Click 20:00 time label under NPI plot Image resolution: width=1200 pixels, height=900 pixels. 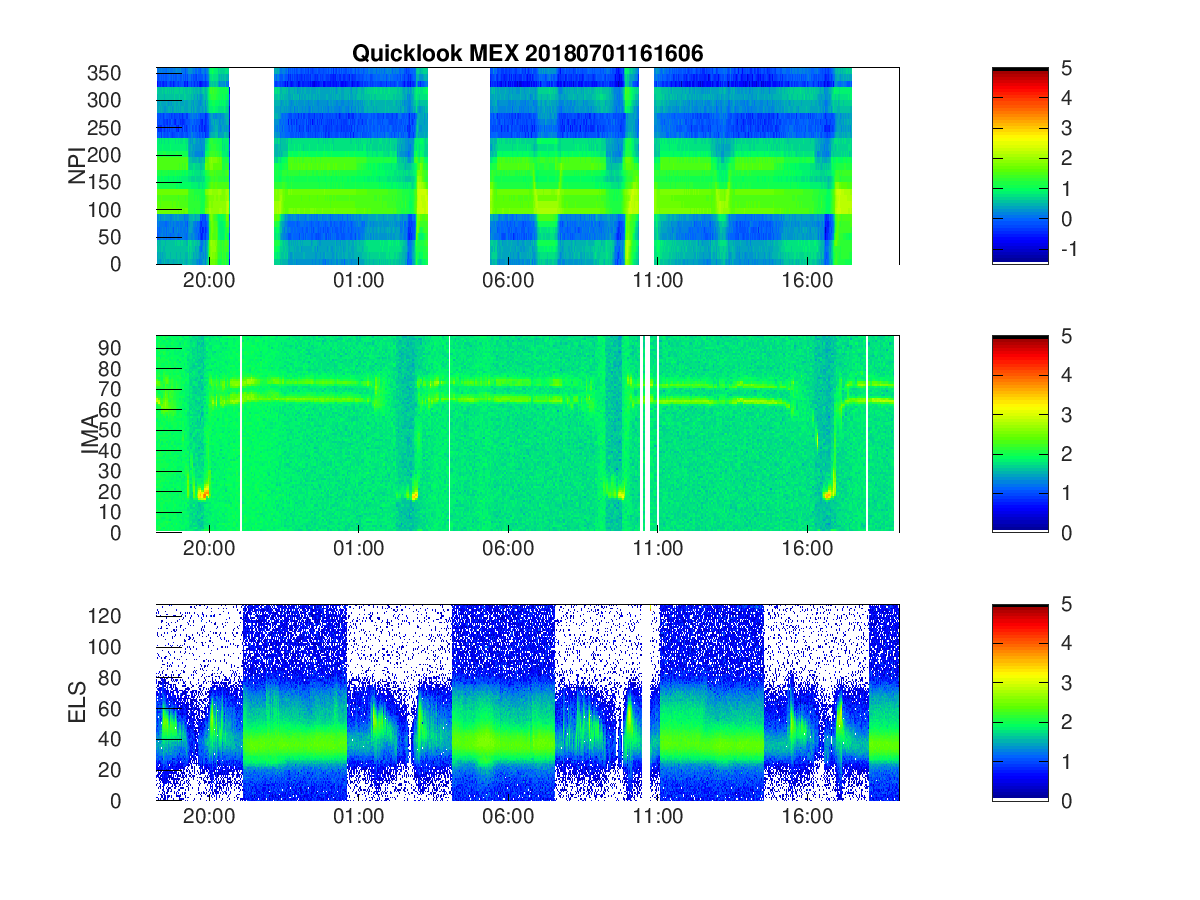[209, 281]
